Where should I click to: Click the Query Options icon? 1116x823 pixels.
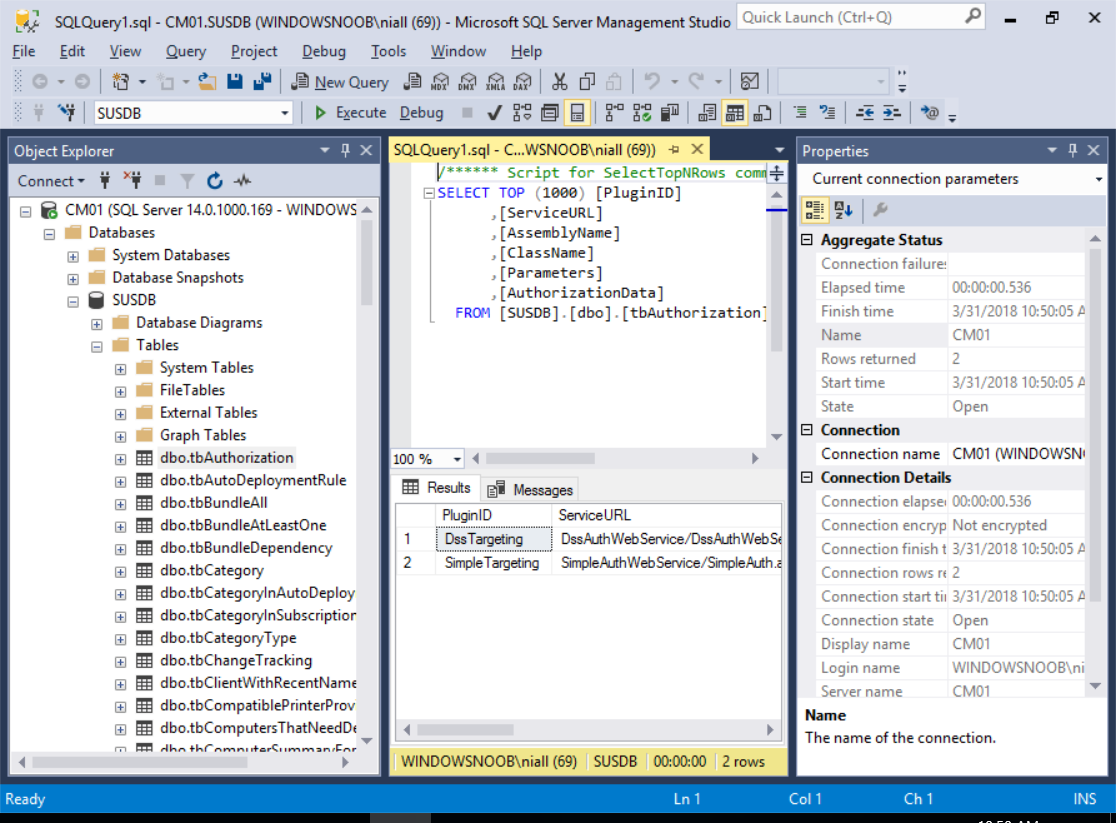(549, 112)
